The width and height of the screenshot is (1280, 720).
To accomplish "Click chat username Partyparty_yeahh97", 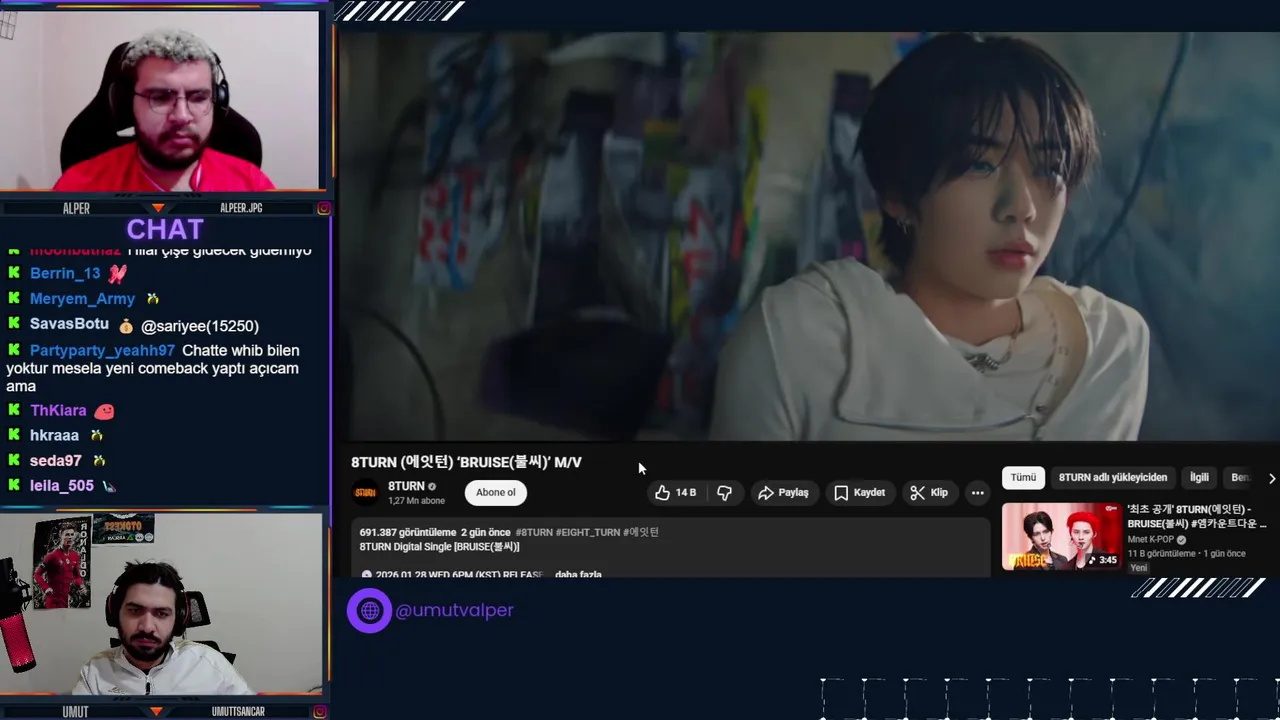I will click(102, 350).
